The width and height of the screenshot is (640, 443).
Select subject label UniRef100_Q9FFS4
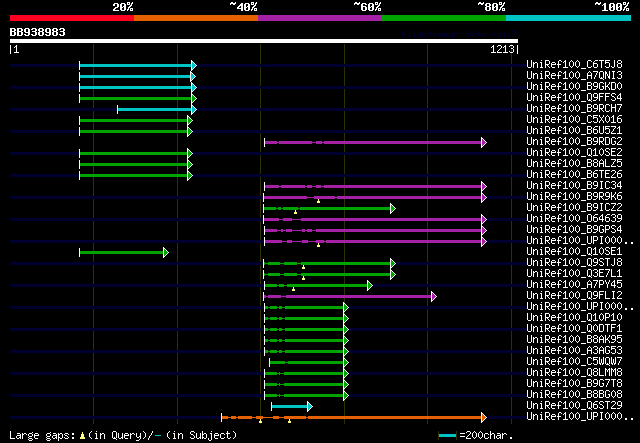pyautogui.click(x=574, y=97)
